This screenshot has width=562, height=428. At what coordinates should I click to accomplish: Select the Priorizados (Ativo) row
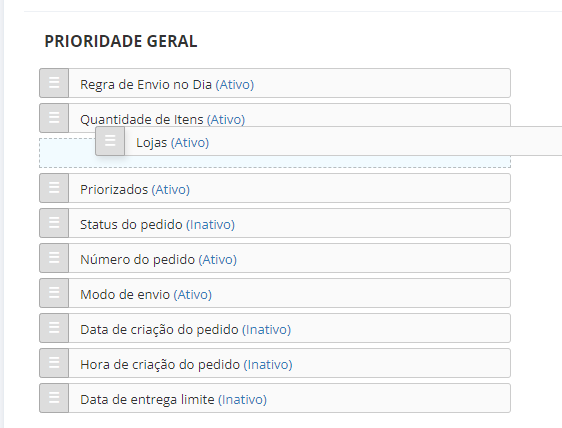(275, 188)
